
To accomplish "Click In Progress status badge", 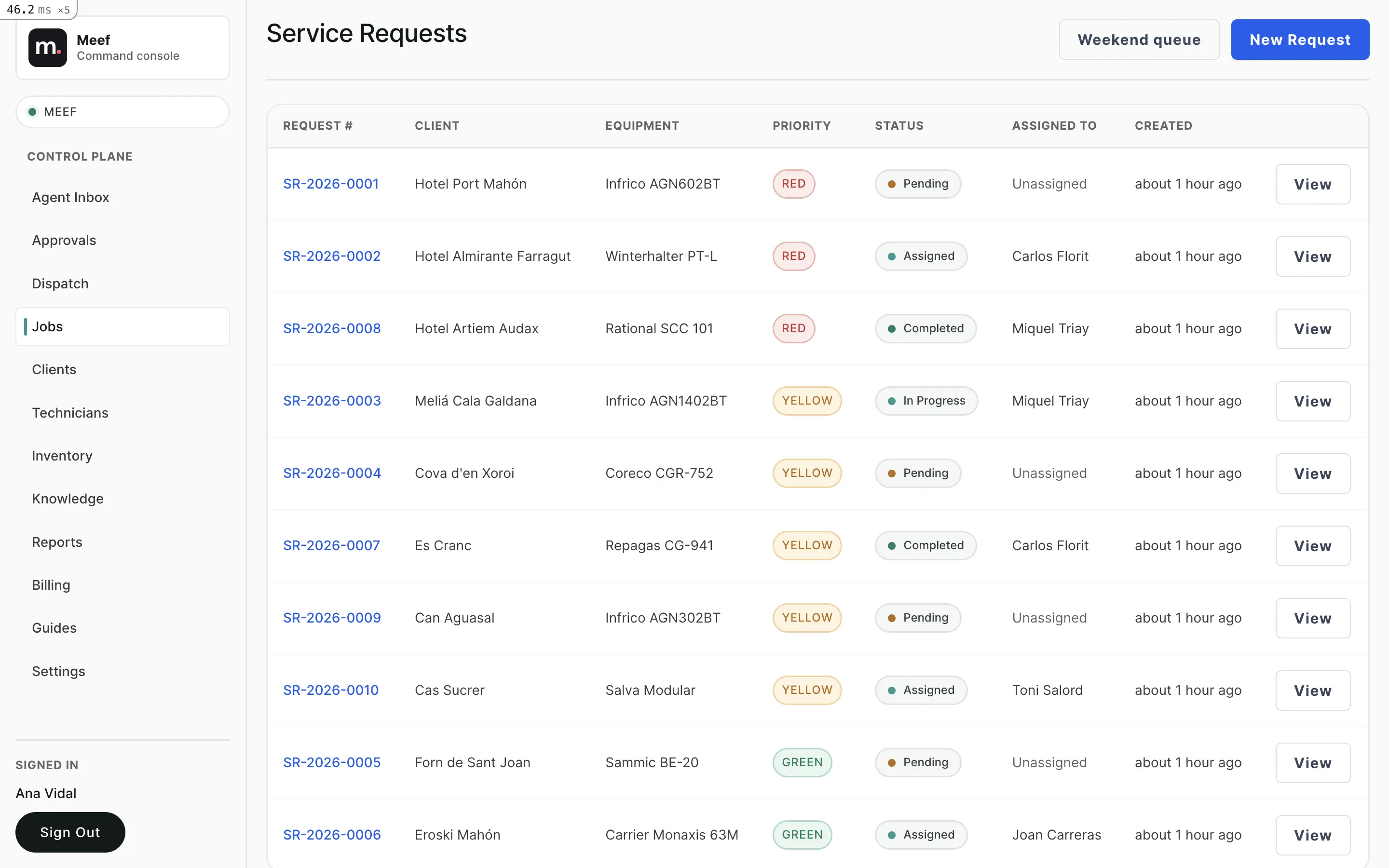I will pyautogui.click(x=926, y=401).
